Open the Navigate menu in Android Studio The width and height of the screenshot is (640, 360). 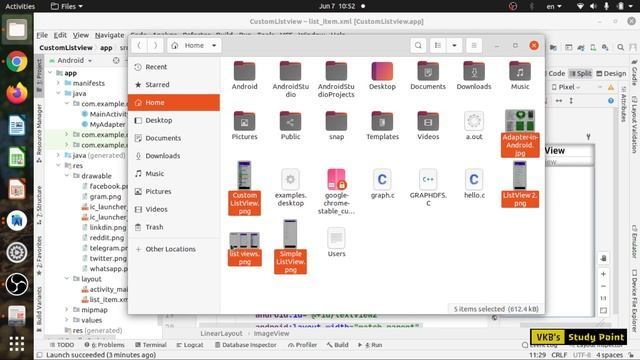point(109,35)
